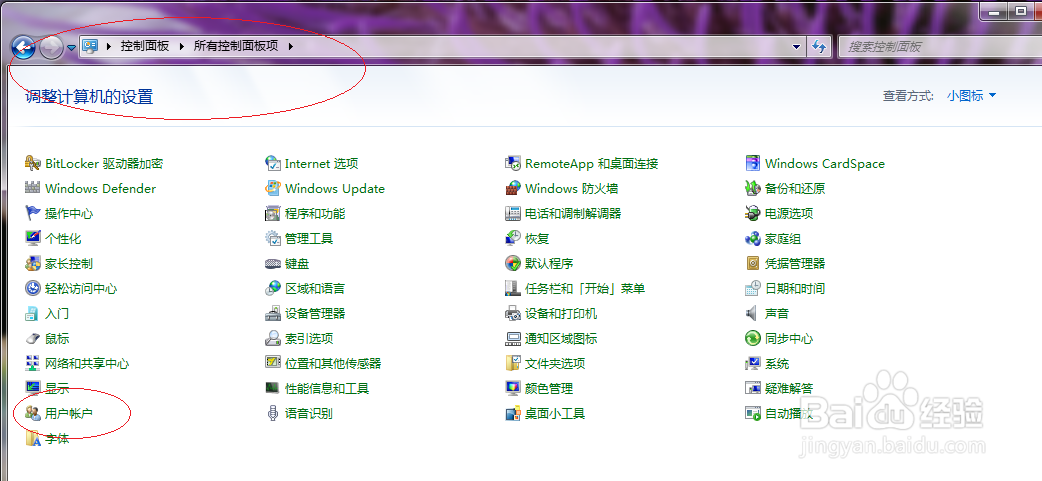Open the 备份和还原 link
This screenshot has height=481, width=1042.
pos(795,189)
